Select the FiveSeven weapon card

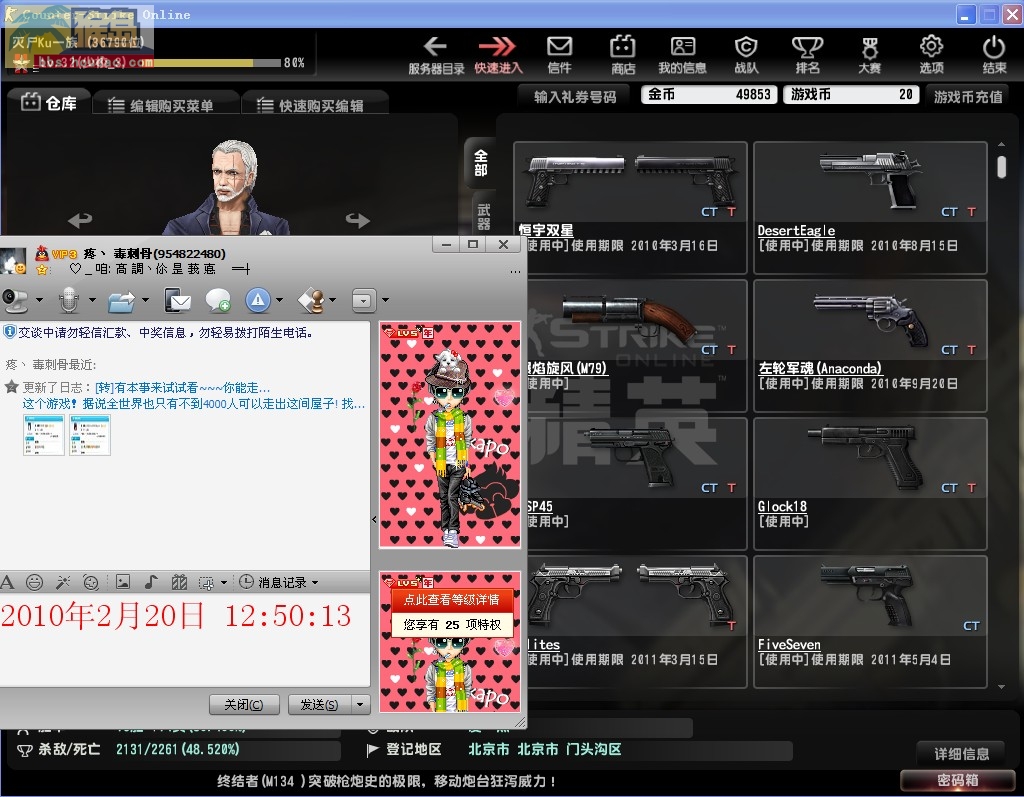(870, 622)
